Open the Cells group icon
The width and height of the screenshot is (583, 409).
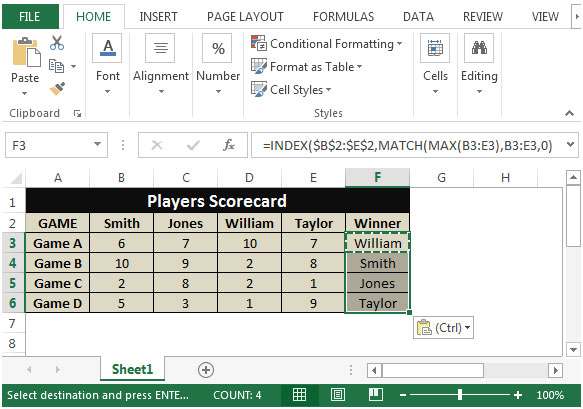435,48
